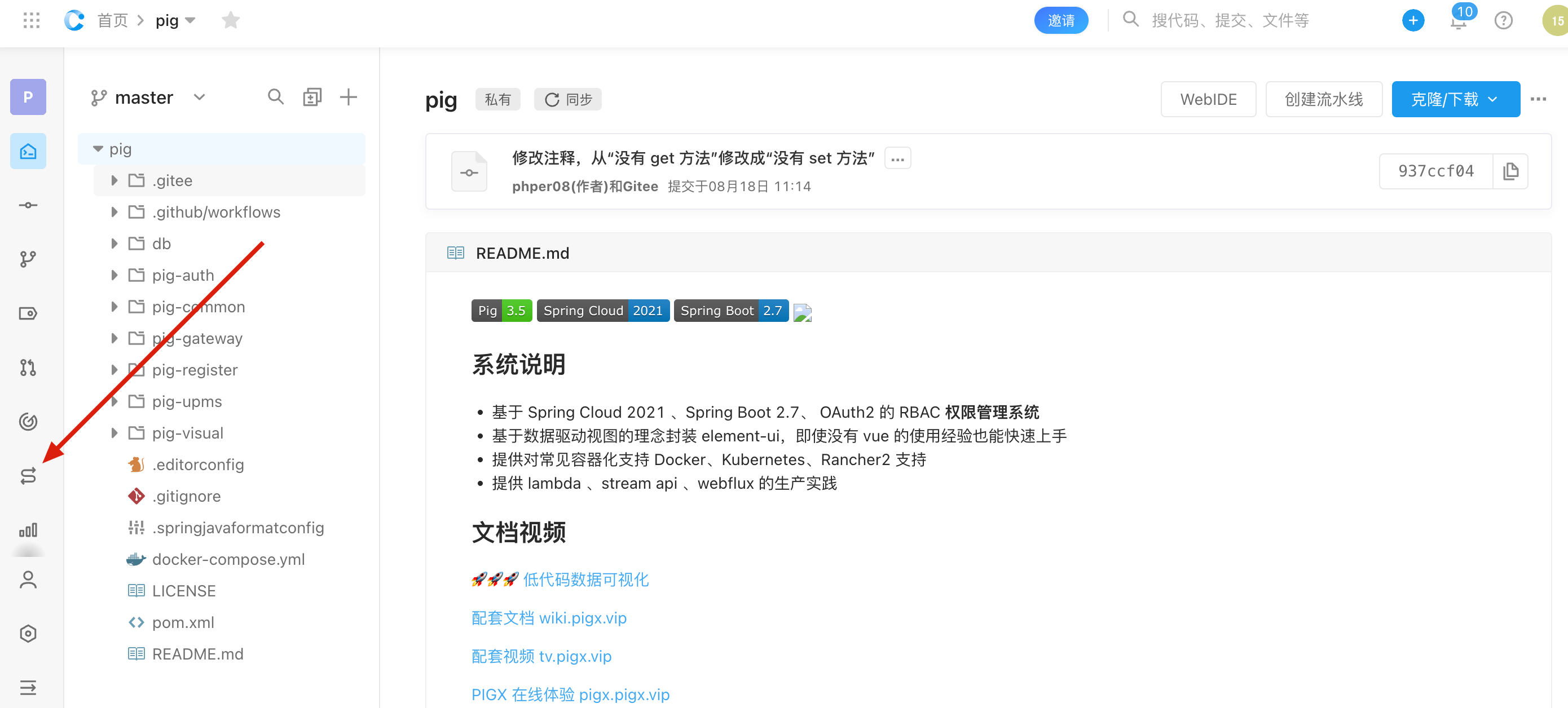Select the pig-common folder
1568x708 pixels.
[x=199, y=307]
